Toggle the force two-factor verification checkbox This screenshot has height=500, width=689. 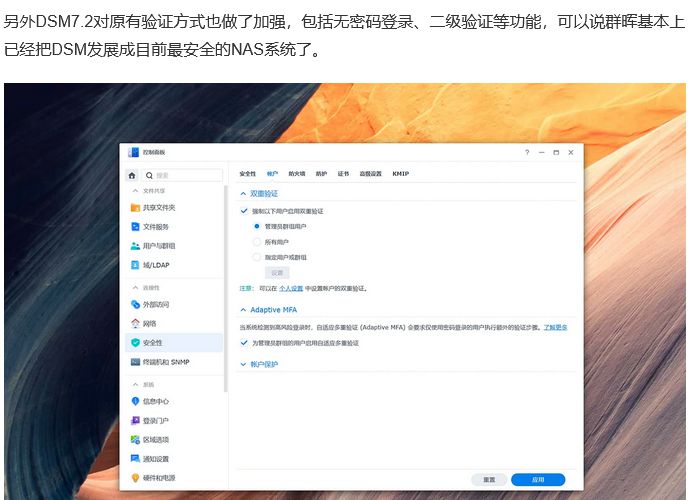pos(244,211)
